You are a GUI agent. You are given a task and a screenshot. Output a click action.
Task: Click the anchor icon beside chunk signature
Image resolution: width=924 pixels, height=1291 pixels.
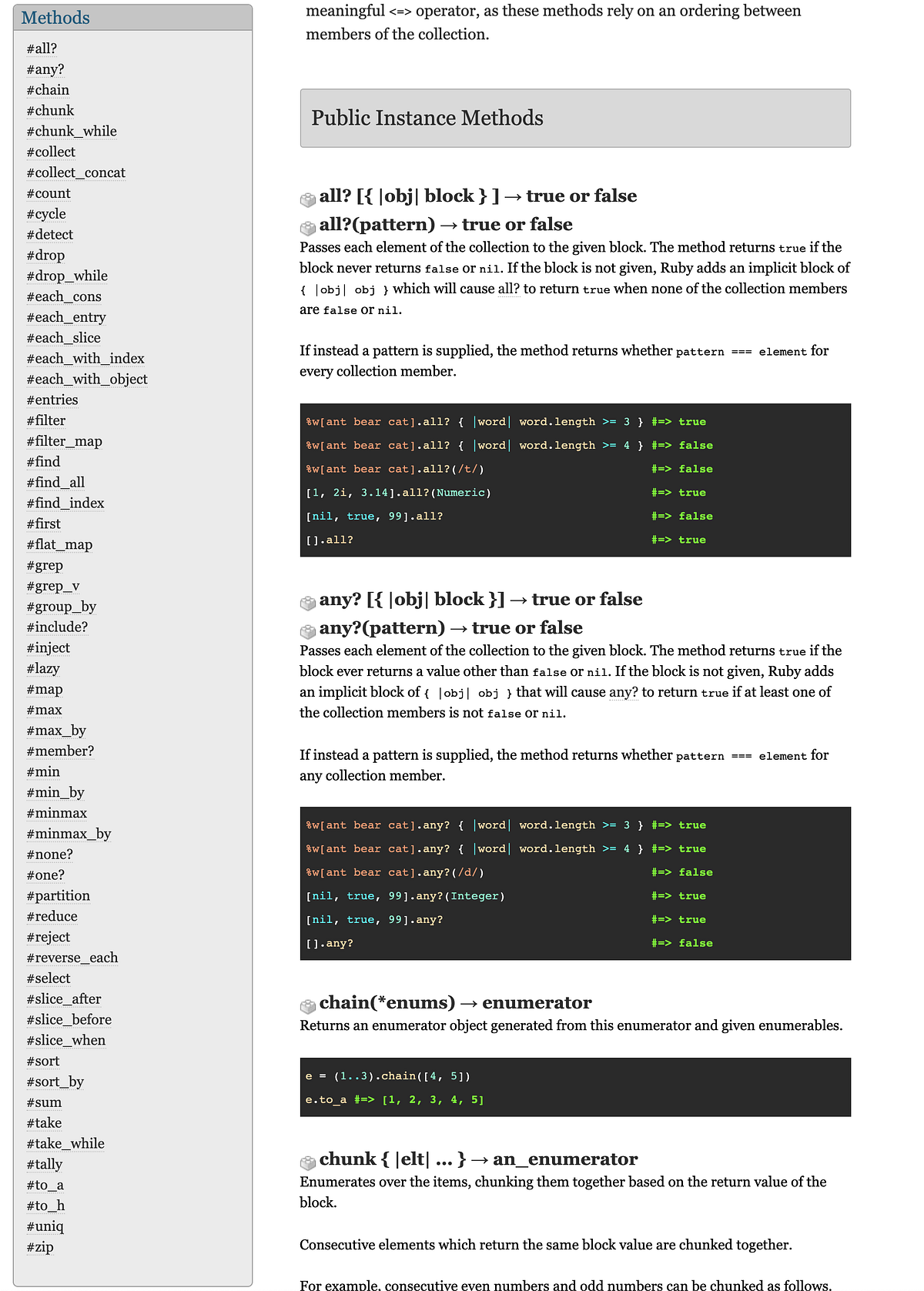tap(307, 1161)
